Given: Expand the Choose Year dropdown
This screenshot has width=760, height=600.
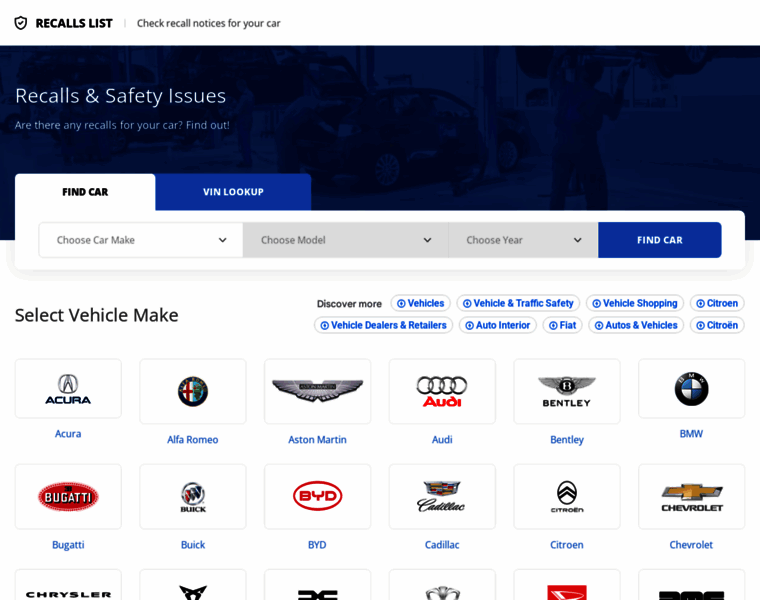Looking at the screenshot, I should click(x=523, y=240).
